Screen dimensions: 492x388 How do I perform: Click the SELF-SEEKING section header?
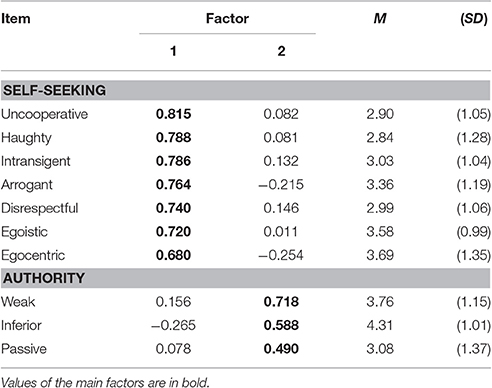point(54,90)
